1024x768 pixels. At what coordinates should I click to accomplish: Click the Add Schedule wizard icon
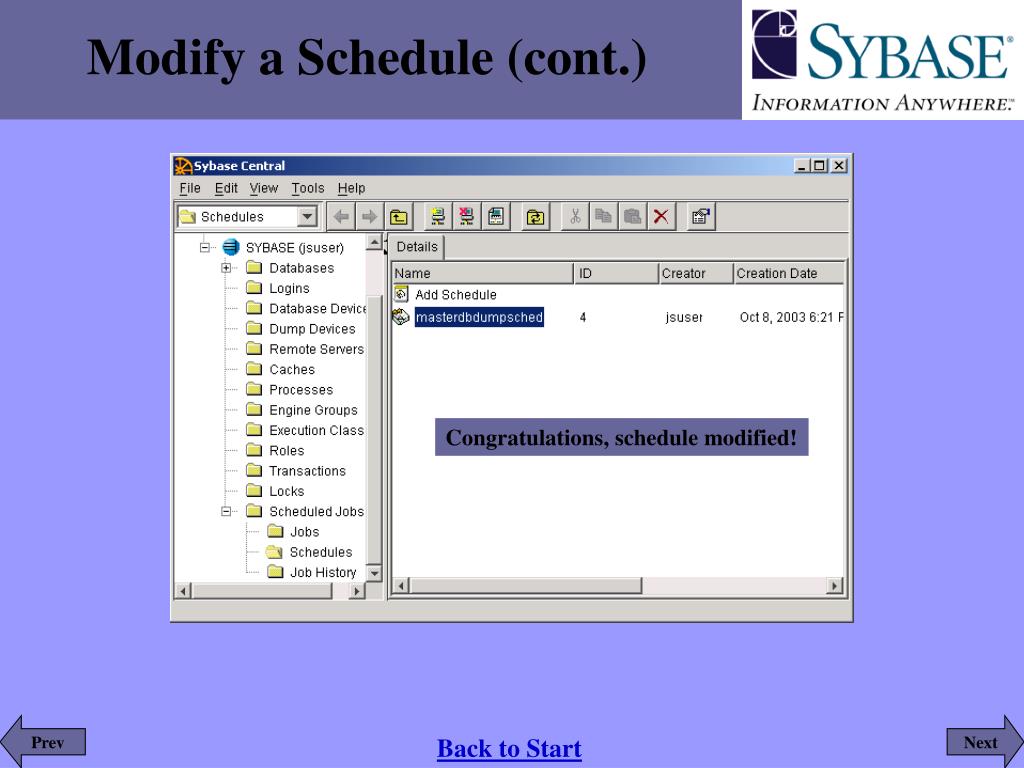pos(401,294)
